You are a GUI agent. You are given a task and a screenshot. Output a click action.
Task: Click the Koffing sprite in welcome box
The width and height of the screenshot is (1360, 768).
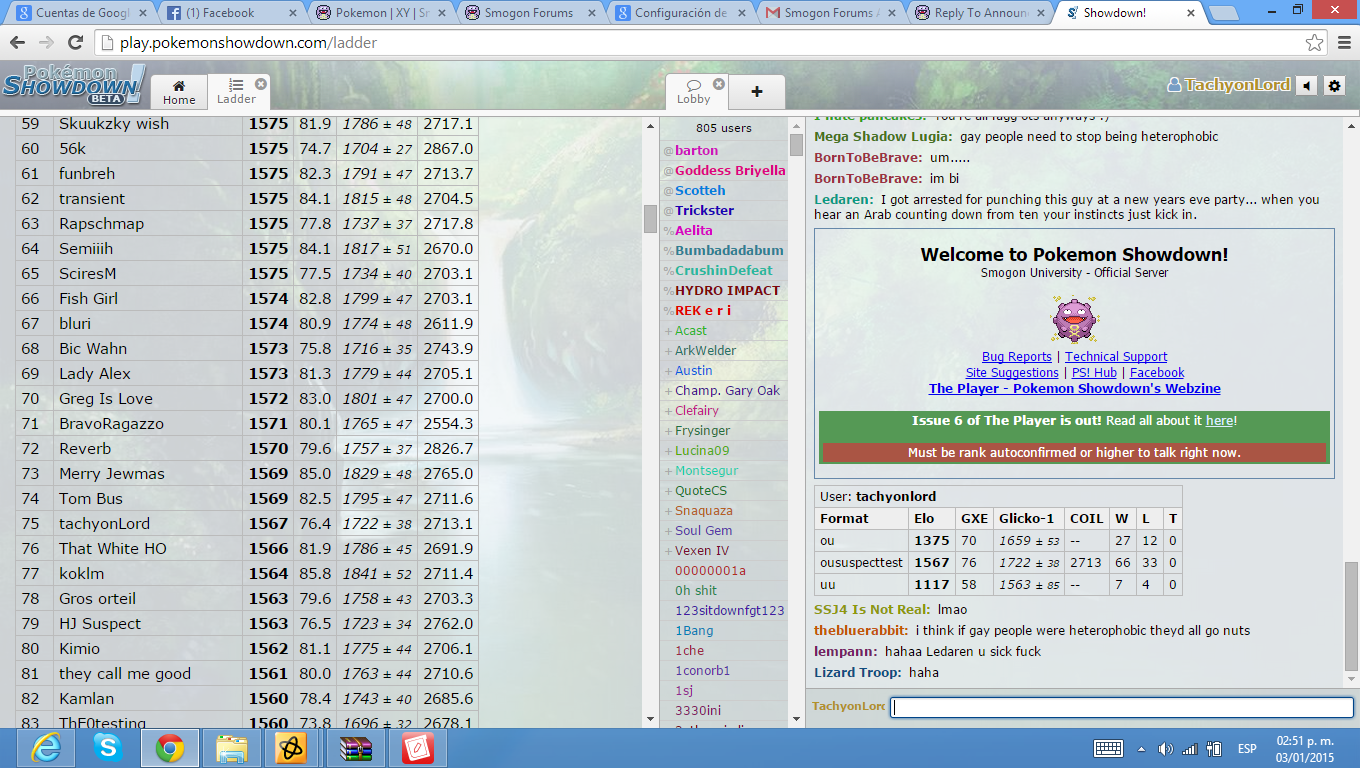pyautogui.click(x=1074, y=319)
